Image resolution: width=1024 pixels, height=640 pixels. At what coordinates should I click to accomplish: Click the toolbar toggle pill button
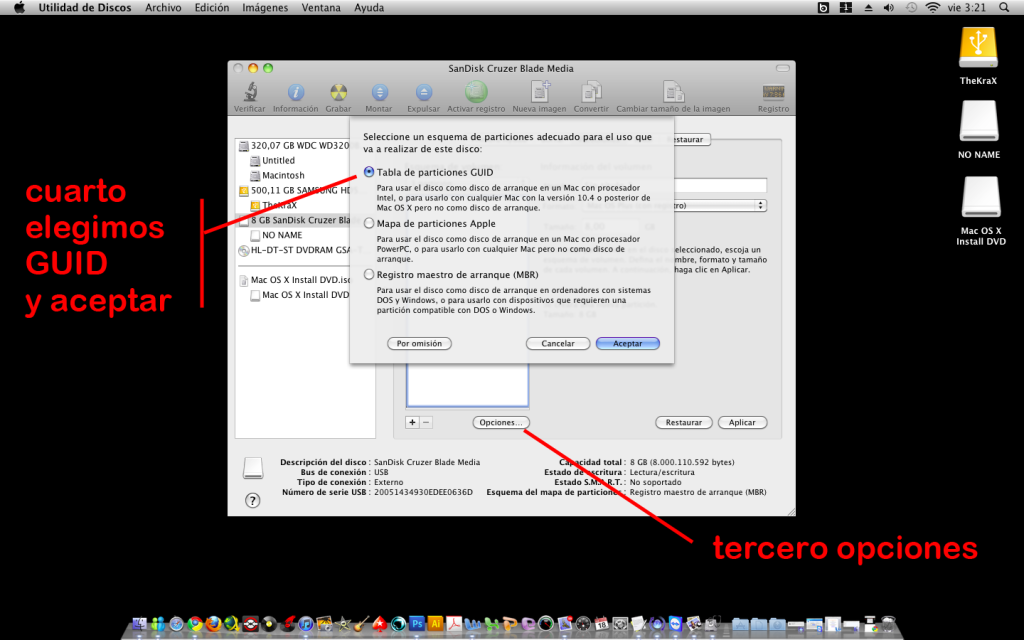(x=782, y=68)
